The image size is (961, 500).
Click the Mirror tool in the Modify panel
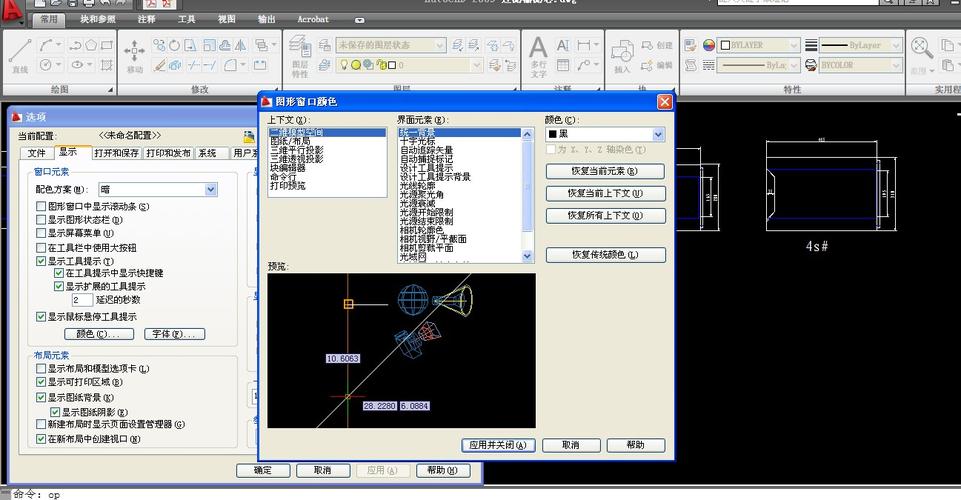pos(241,45)
